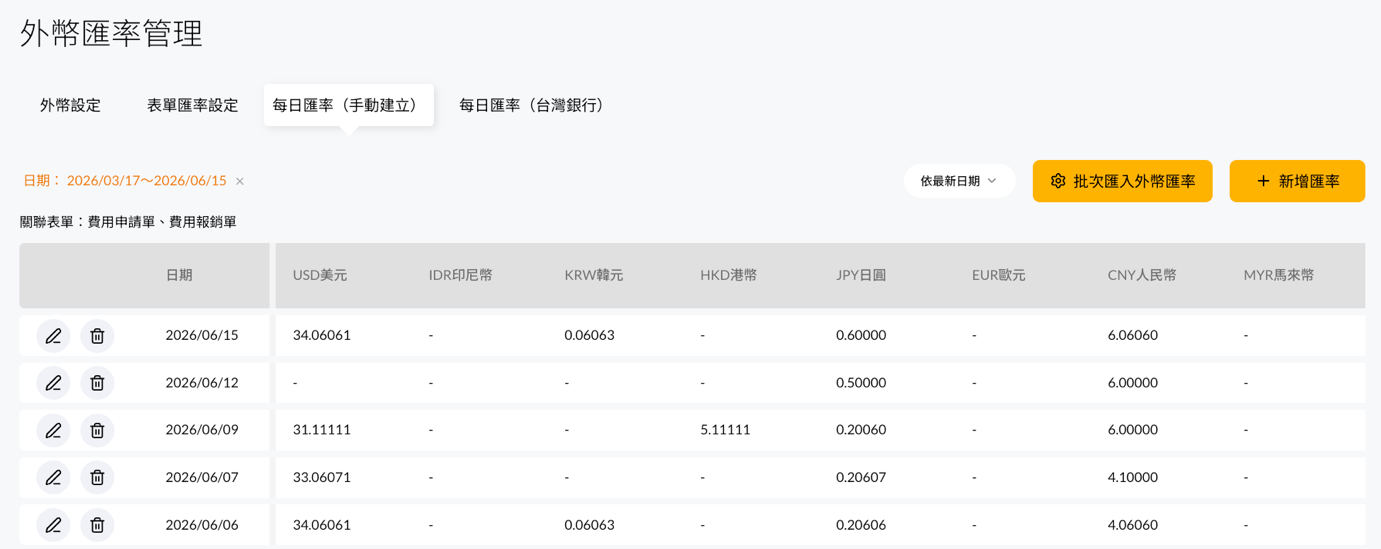Click the IDR印尼幣 column header
This screenshot has height=549, width=1381.
(460, 275)
